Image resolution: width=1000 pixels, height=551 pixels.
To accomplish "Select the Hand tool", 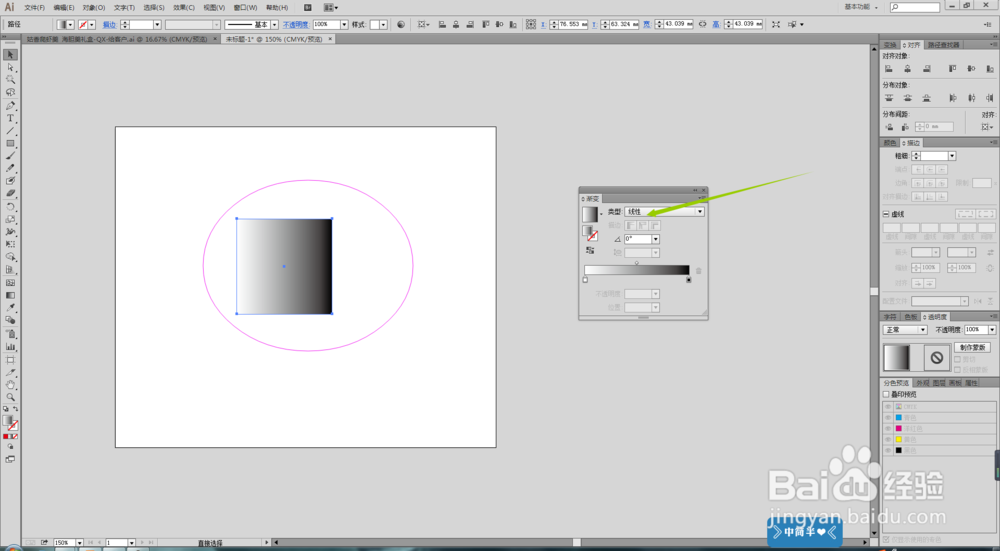I will point(10,385).
